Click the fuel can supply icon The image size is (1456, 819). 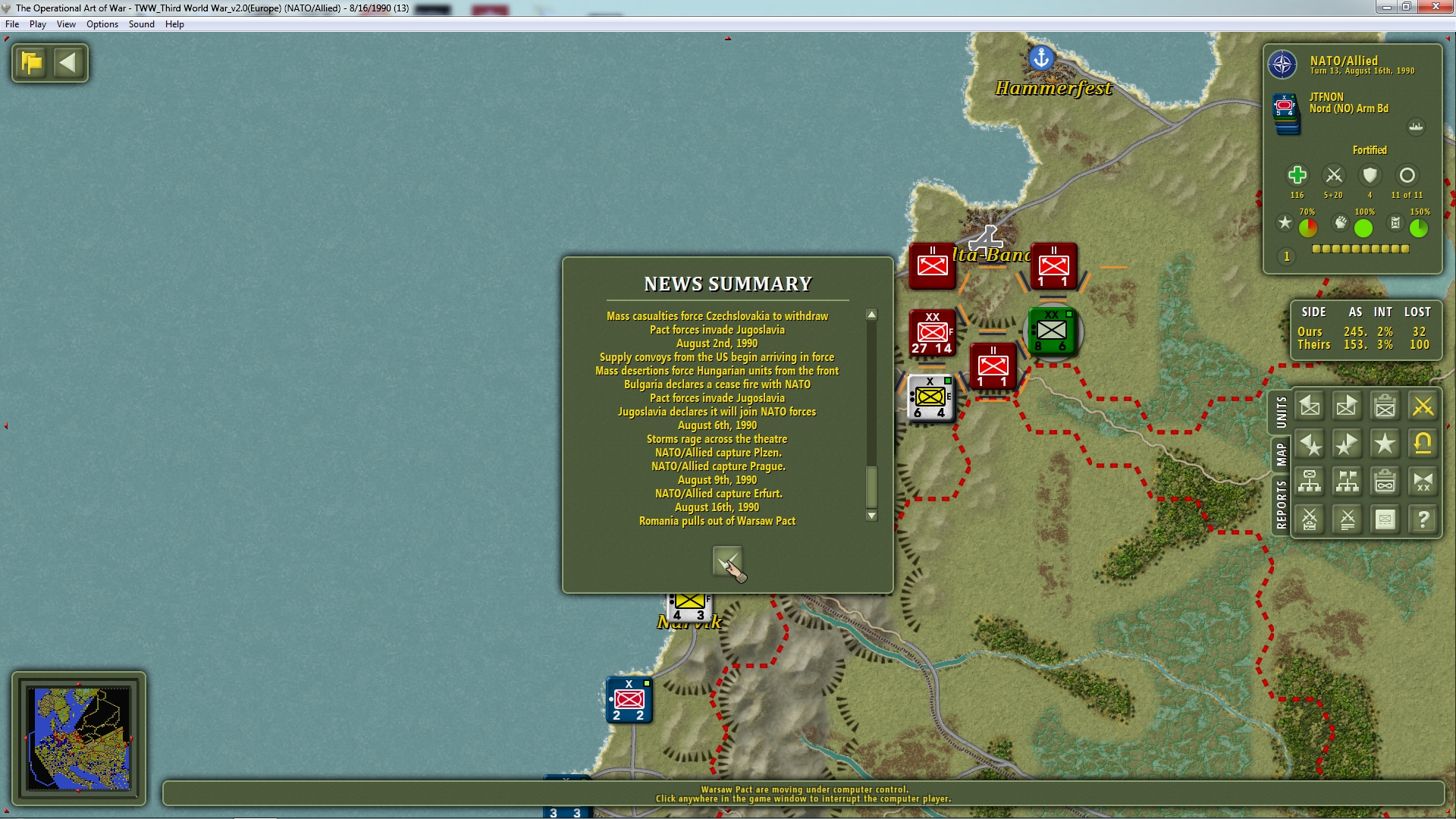click(1395, 222)
